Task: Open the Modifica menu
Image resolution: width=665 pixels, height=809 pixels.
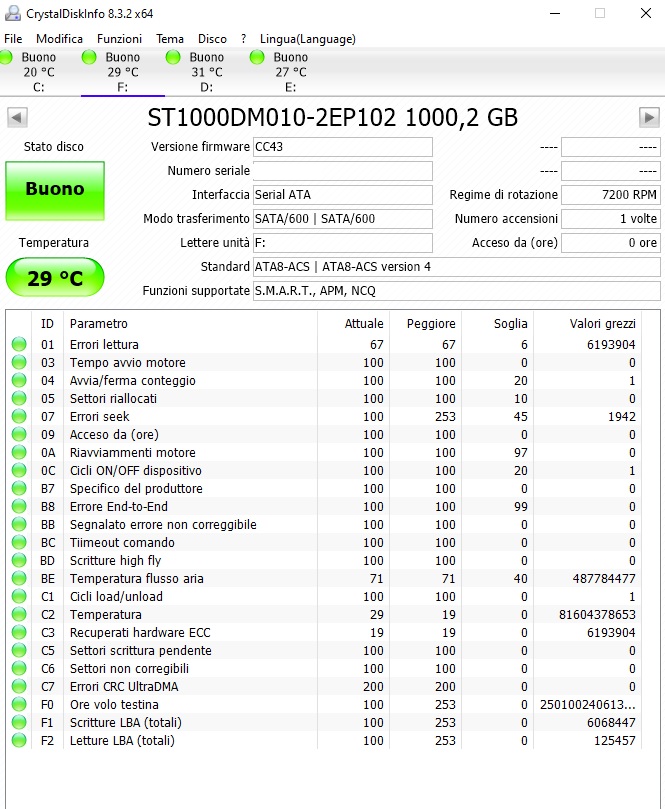Action: [59, 39]
